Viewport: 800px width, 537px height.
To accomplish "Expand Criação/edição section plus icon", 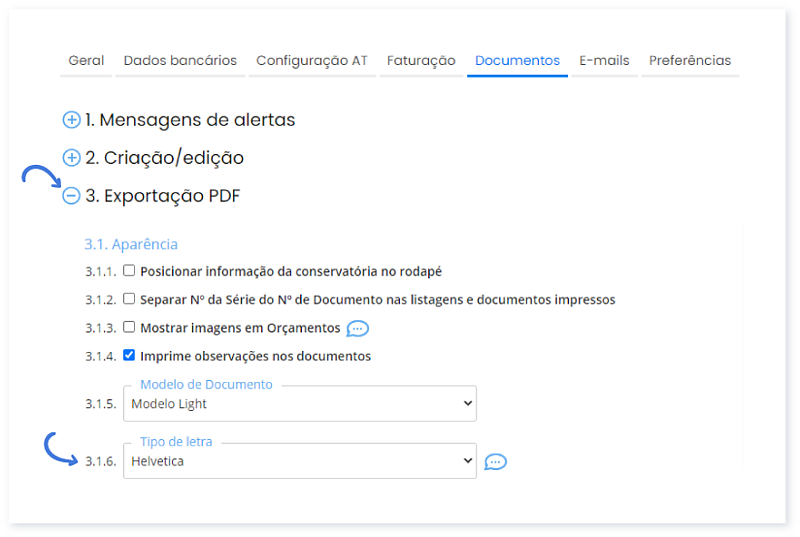I will coord(71,158).
